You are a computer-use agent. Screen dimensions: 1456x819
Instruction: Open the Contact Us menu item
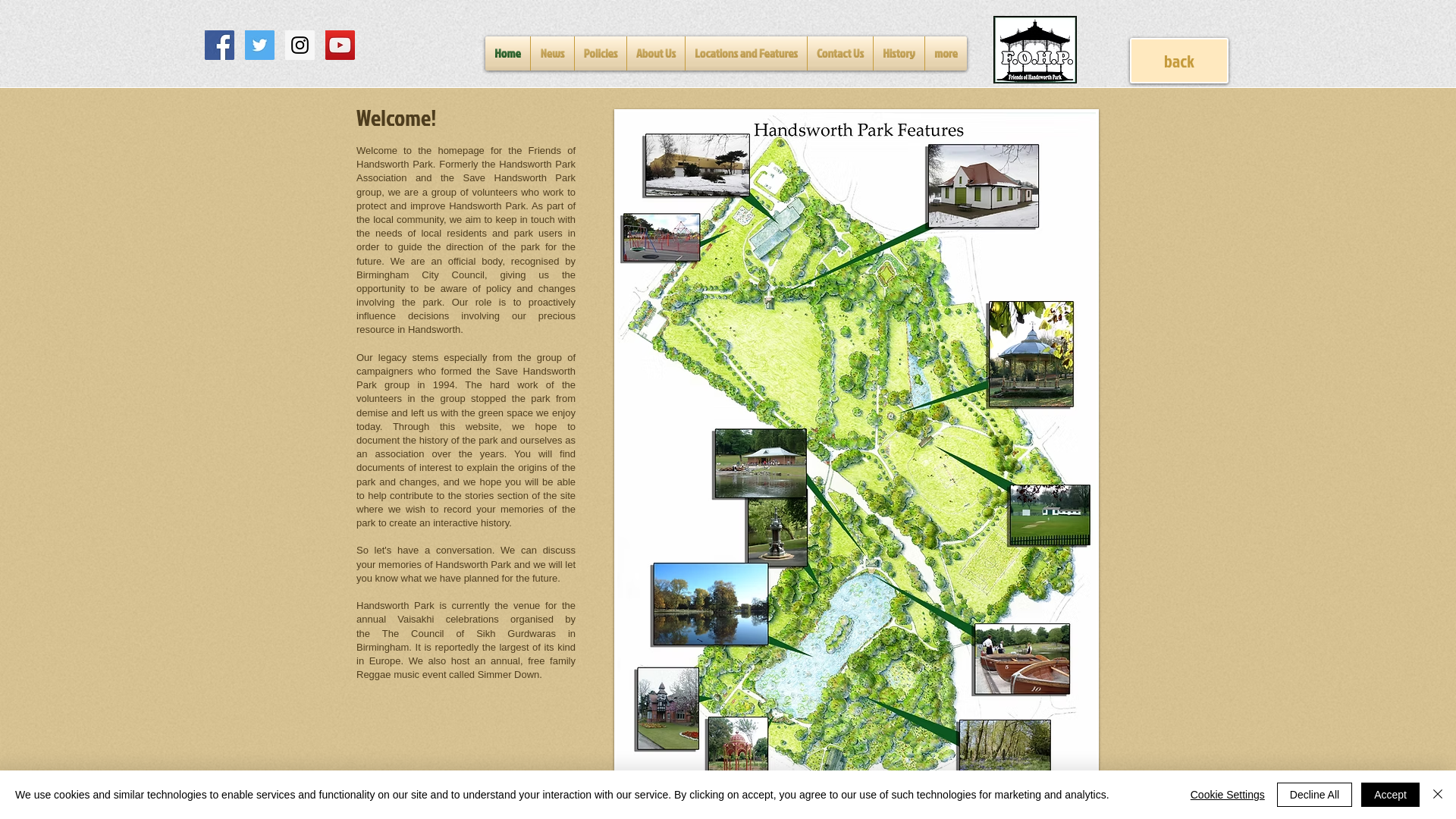tap(839, 53)
